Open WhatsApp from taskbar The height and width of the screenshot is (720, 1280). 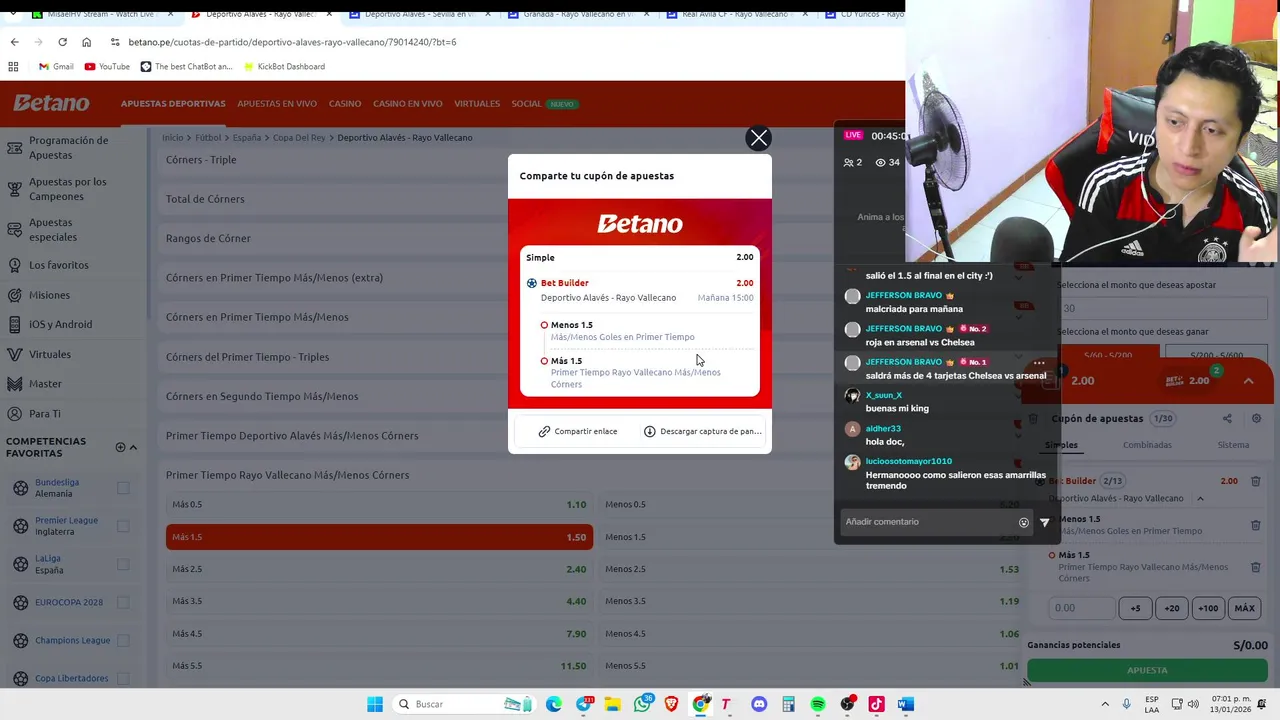point(642,704)
